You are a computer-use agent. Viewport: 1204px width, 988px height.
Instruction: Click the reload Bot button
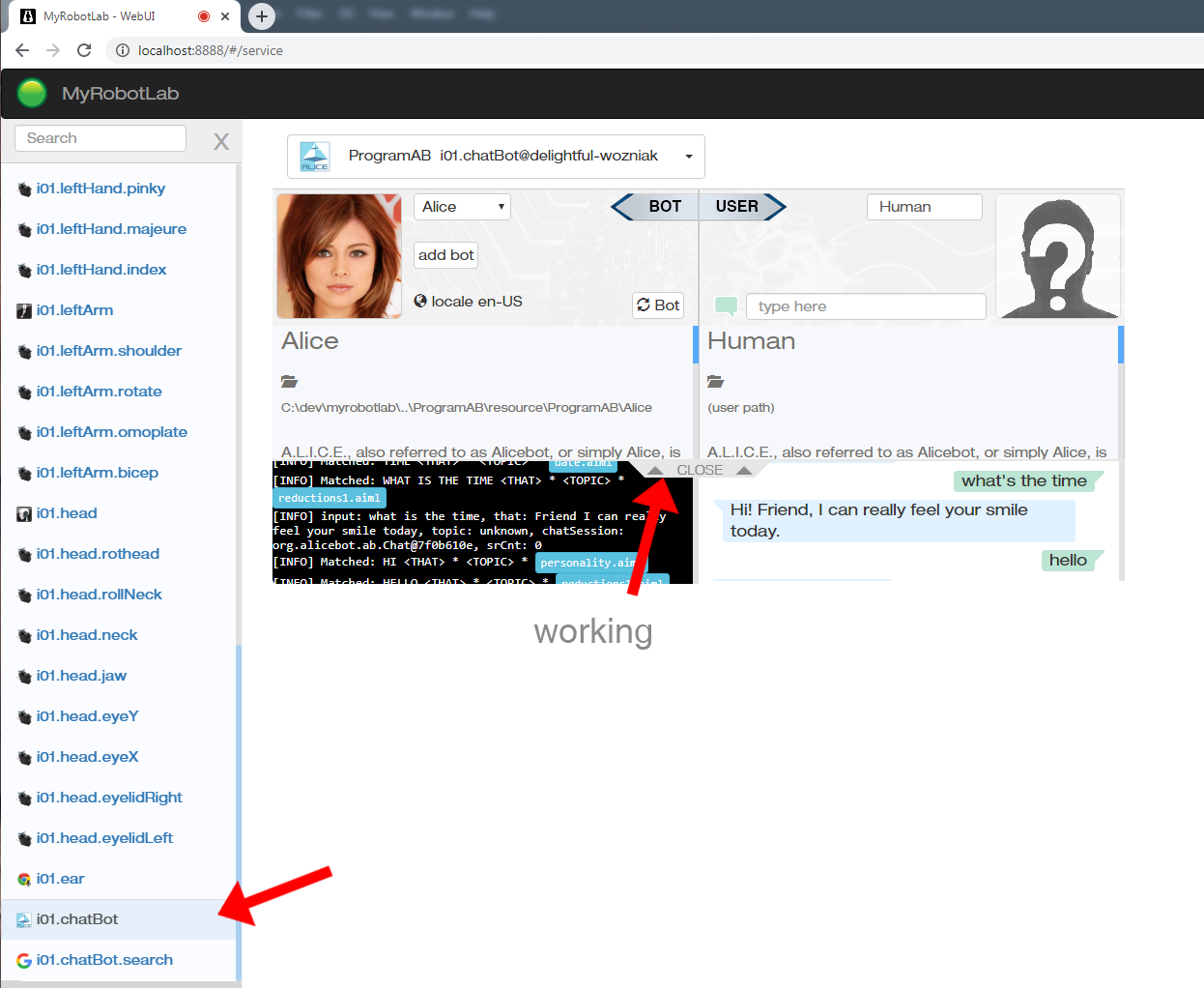(658, 305)
